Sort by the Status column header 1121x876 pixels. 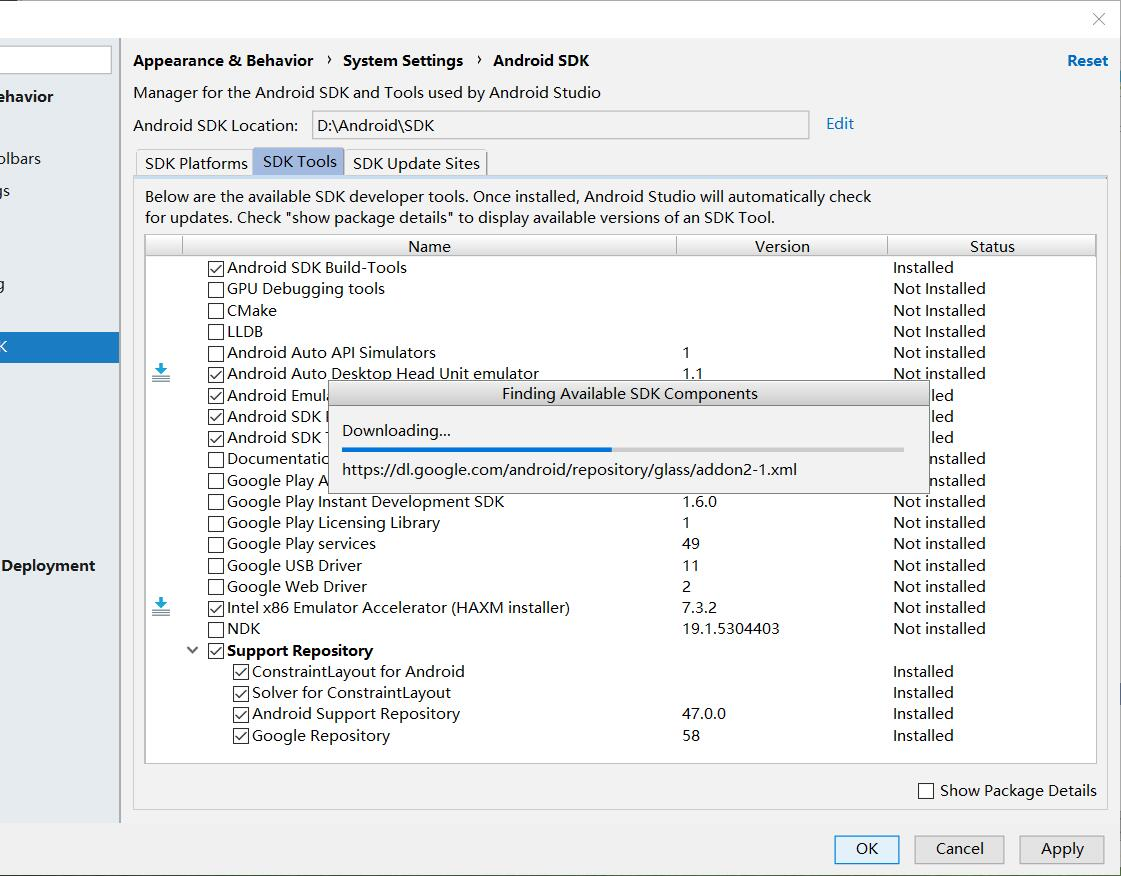pyautogui.click(x=992, y=246)
